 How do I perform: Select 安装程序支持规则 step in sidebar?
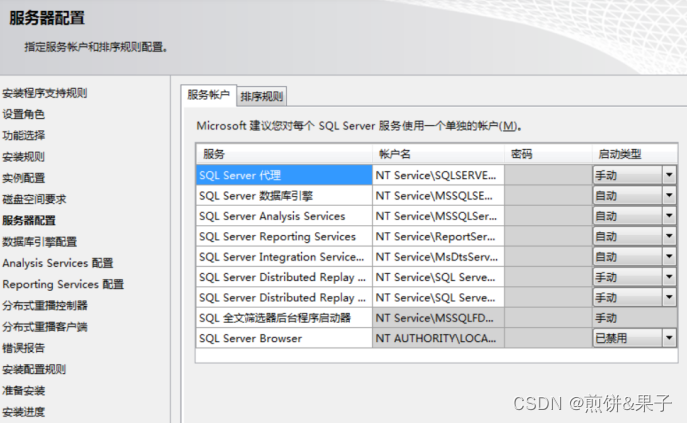[45, 93]
